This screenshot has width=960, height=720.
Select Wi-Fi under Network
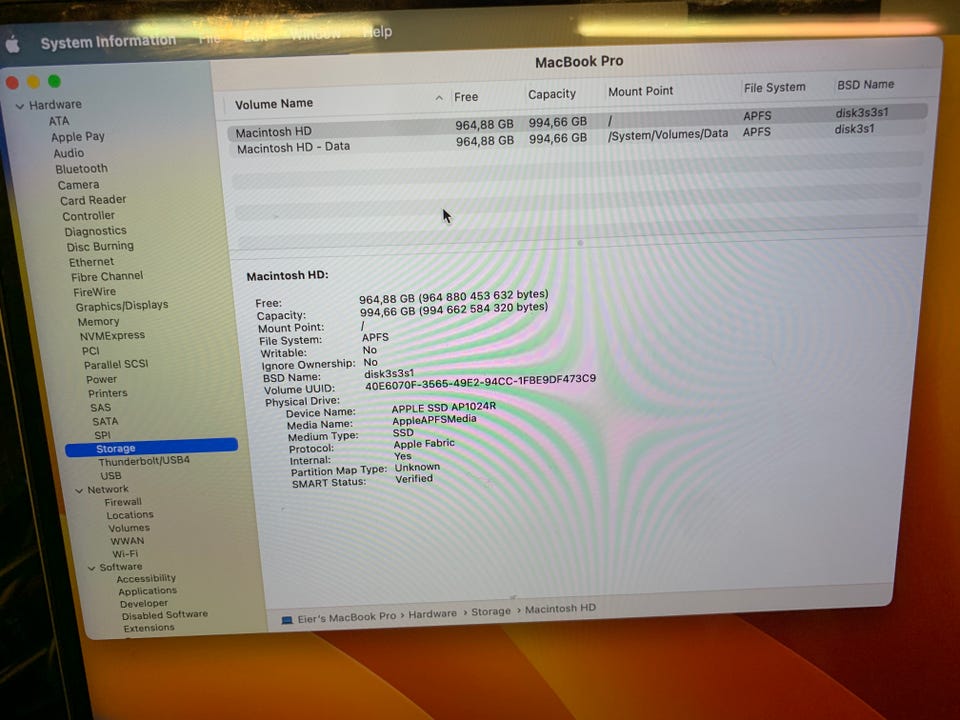(125, 554)
